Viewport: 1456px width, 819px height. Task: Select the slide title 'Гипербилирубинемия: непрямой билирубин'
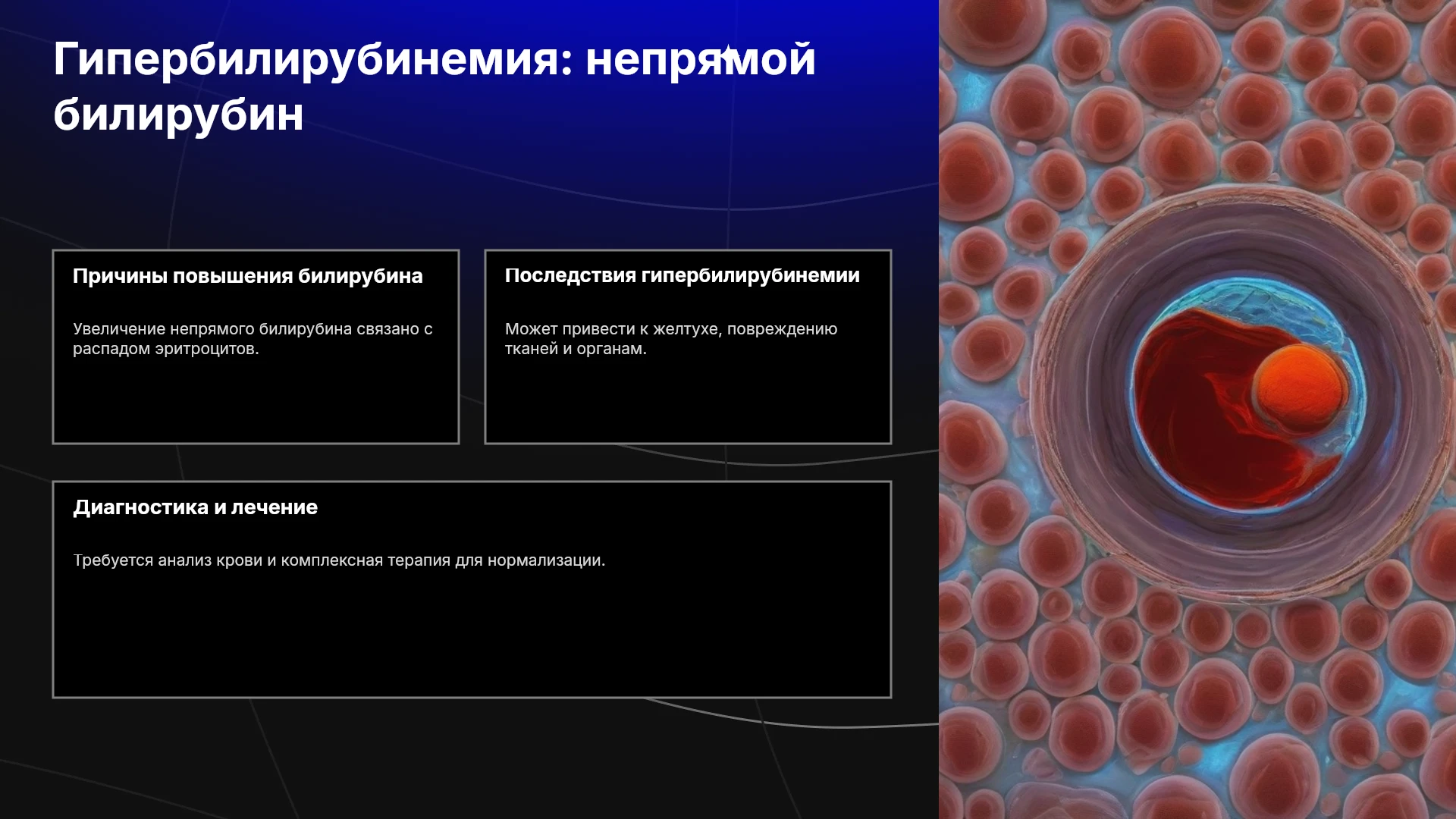coord(435,86)
